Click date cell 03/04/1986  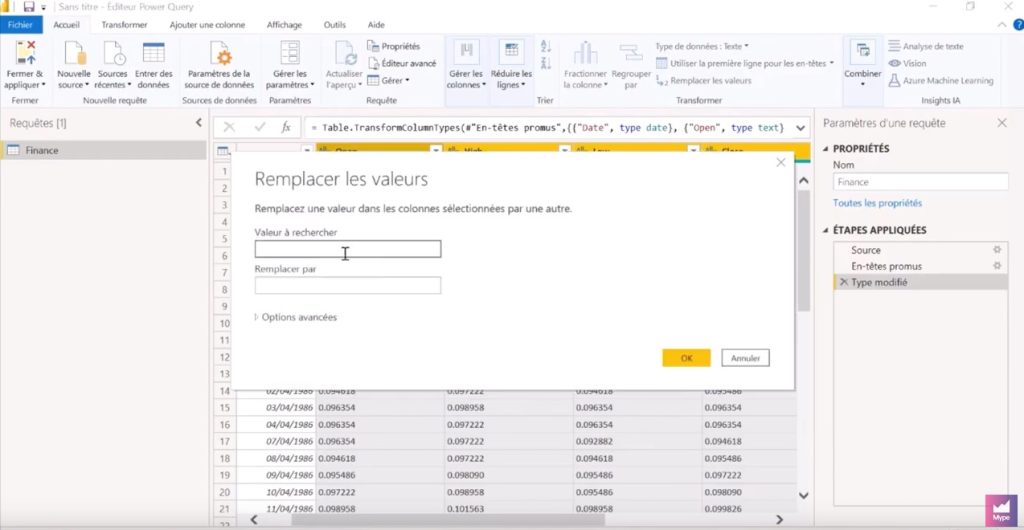pyautogui.click(x=276, y=407)
